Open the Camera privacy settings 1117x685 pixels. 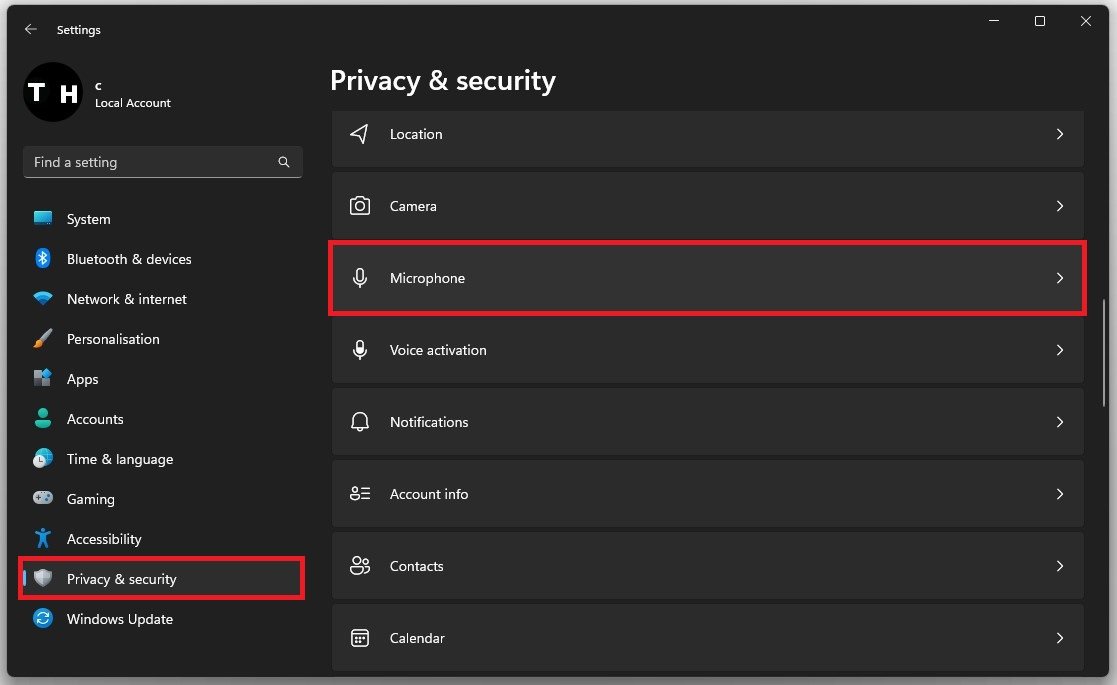click(707, 206)
